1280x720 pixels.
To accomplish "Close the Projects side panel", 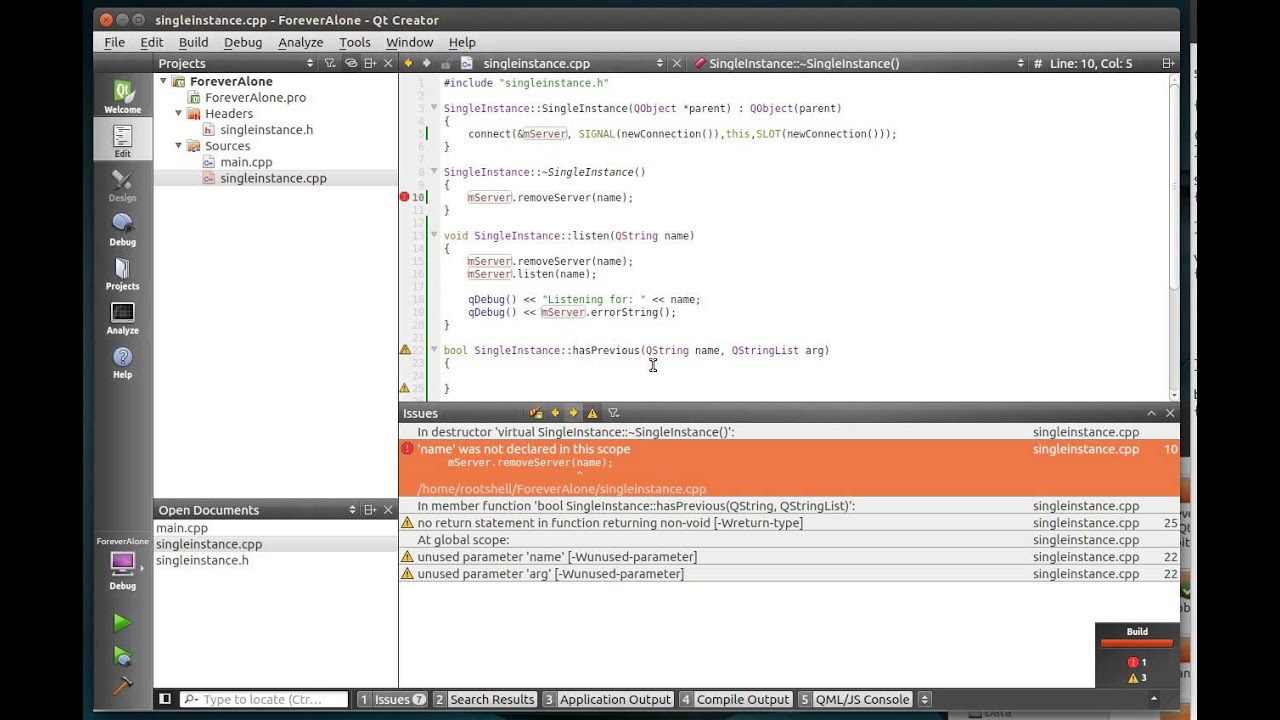I will (389, 63).
